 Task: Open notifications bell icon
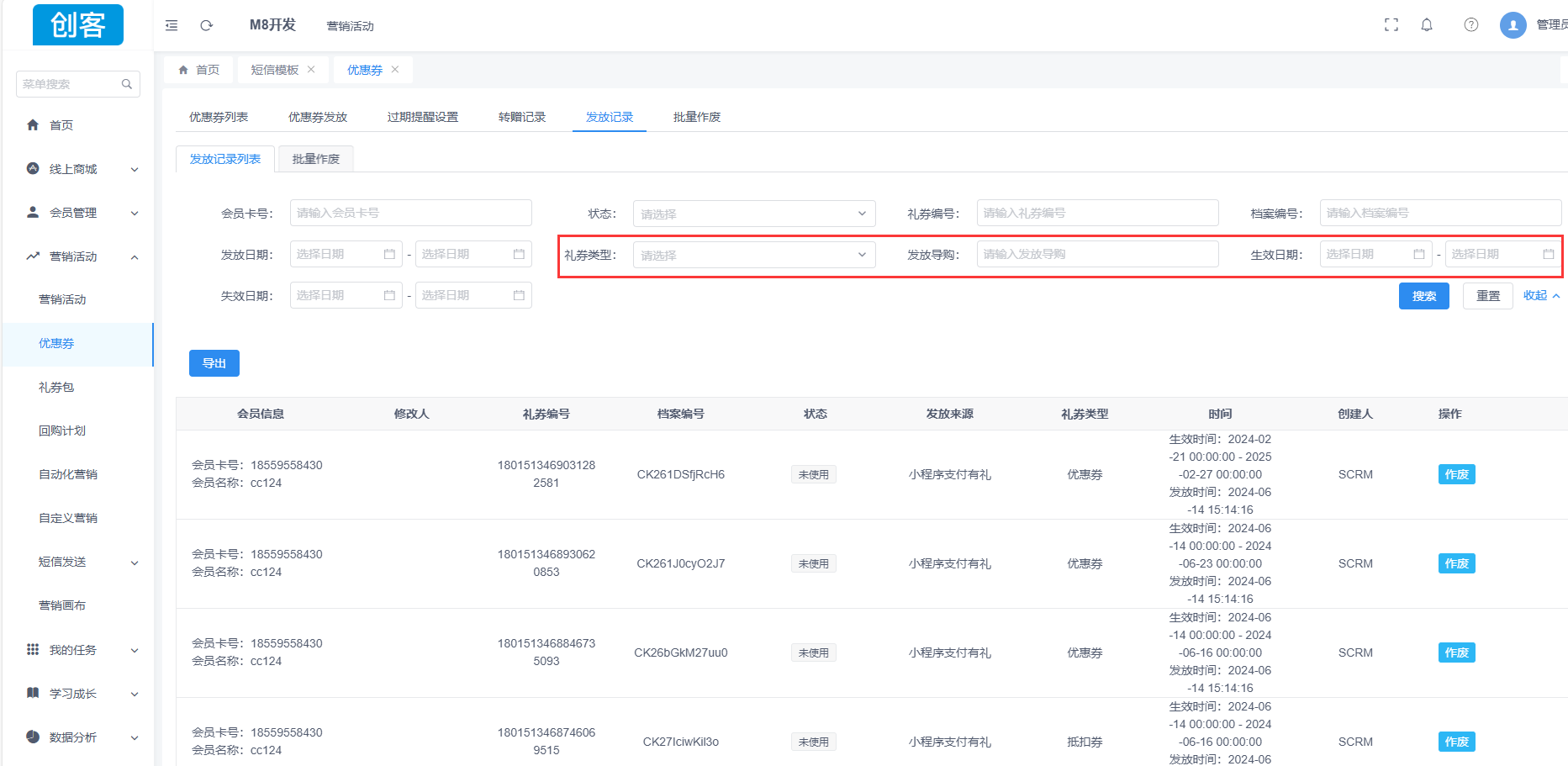(1427, 25)
